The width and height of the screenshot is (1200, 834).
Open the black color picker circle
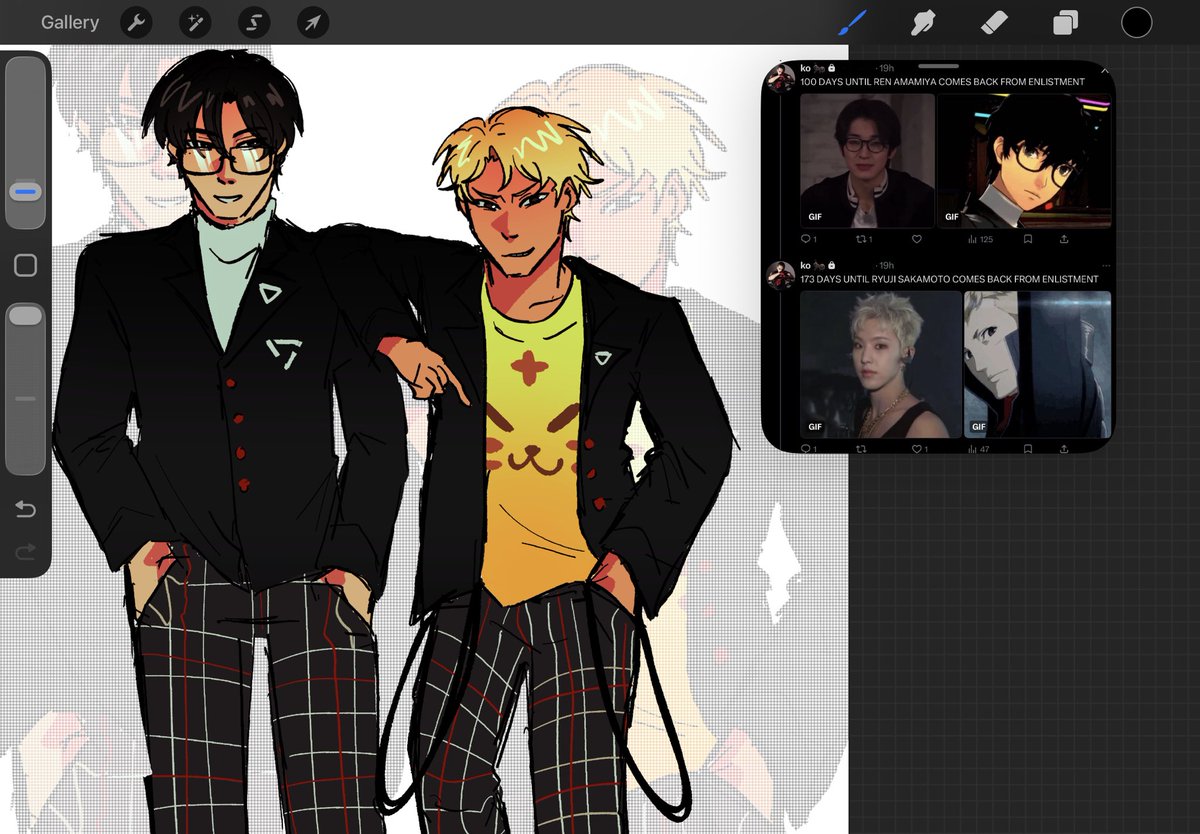1136,22
